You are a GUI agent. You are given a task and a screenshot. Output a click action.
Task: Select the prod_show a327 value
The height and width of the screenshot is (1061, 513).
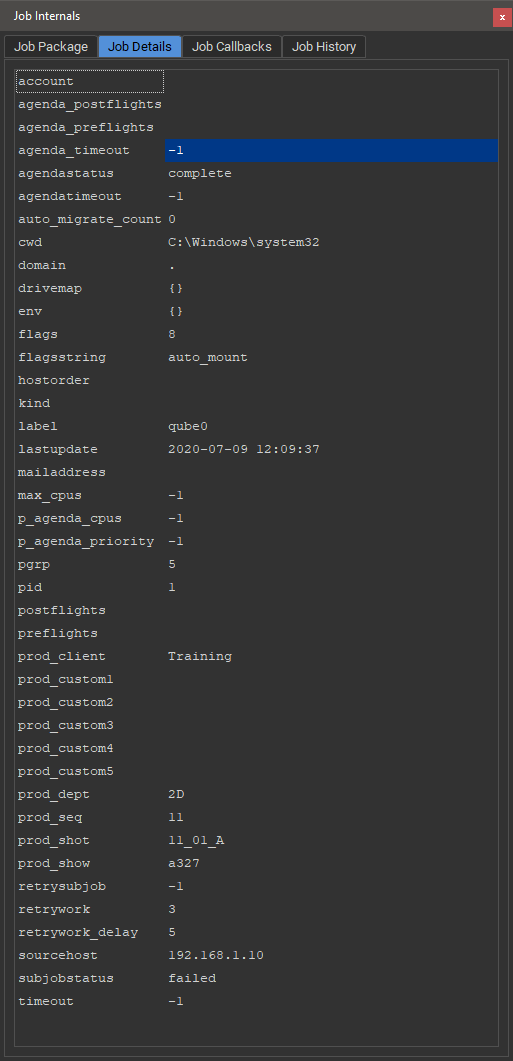[183, 863]
